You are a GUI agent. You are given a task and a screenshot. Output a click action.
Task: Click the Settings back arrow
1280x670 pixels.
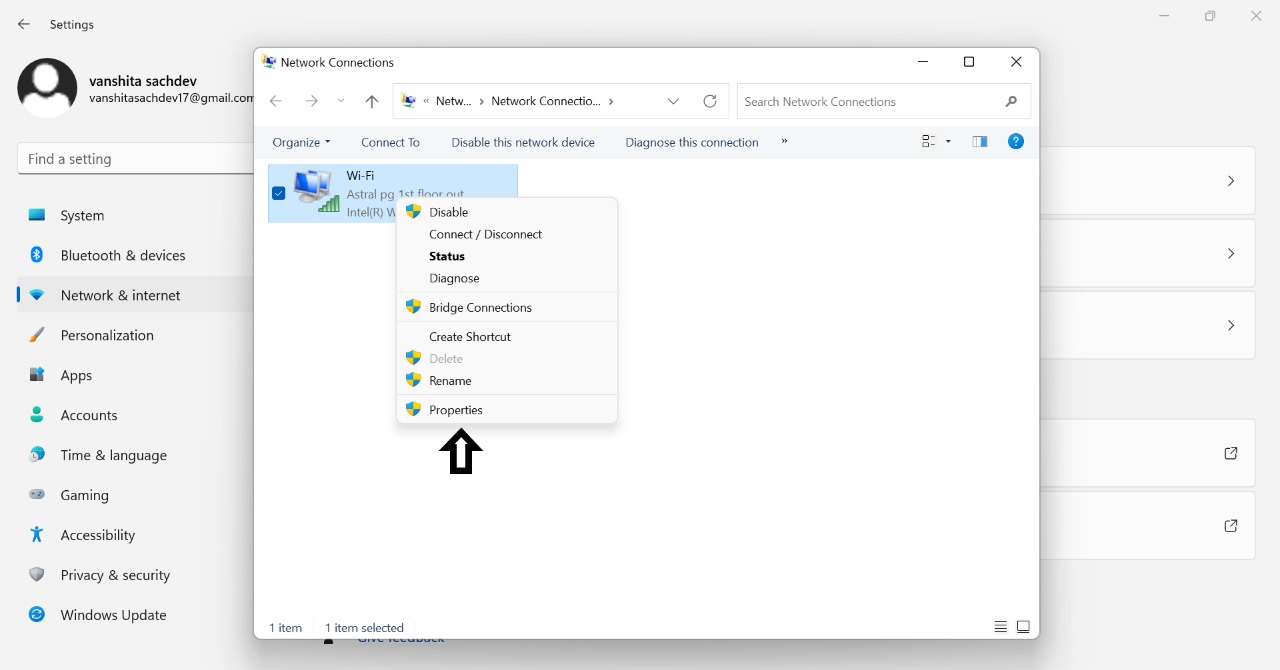tap(24, 24)
